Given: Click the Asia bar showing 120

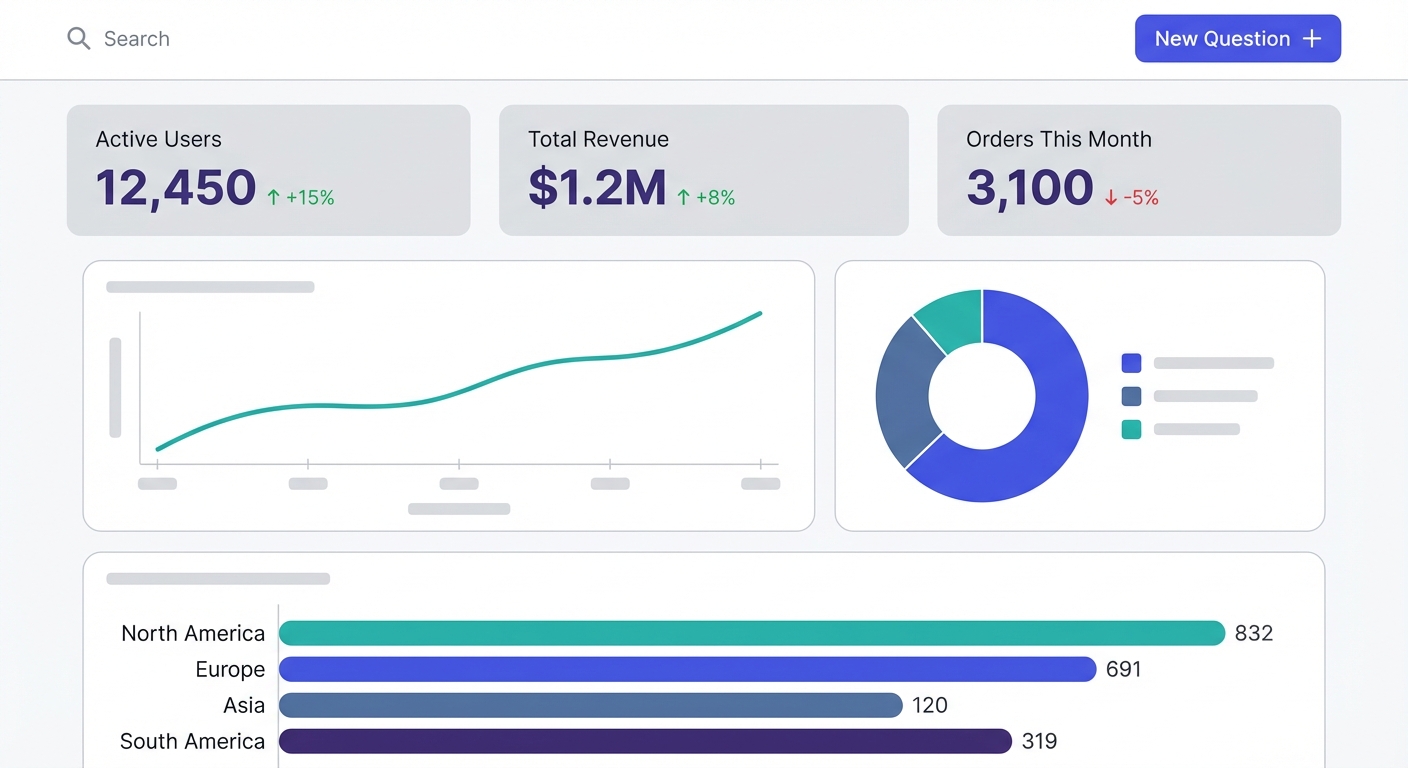Looking at the screenshot, I should pos(590,705).
